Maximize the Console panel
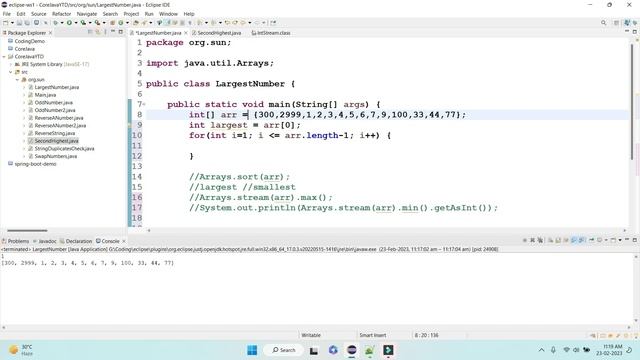Viewport: 640px width, 360px height. (635, 240)
